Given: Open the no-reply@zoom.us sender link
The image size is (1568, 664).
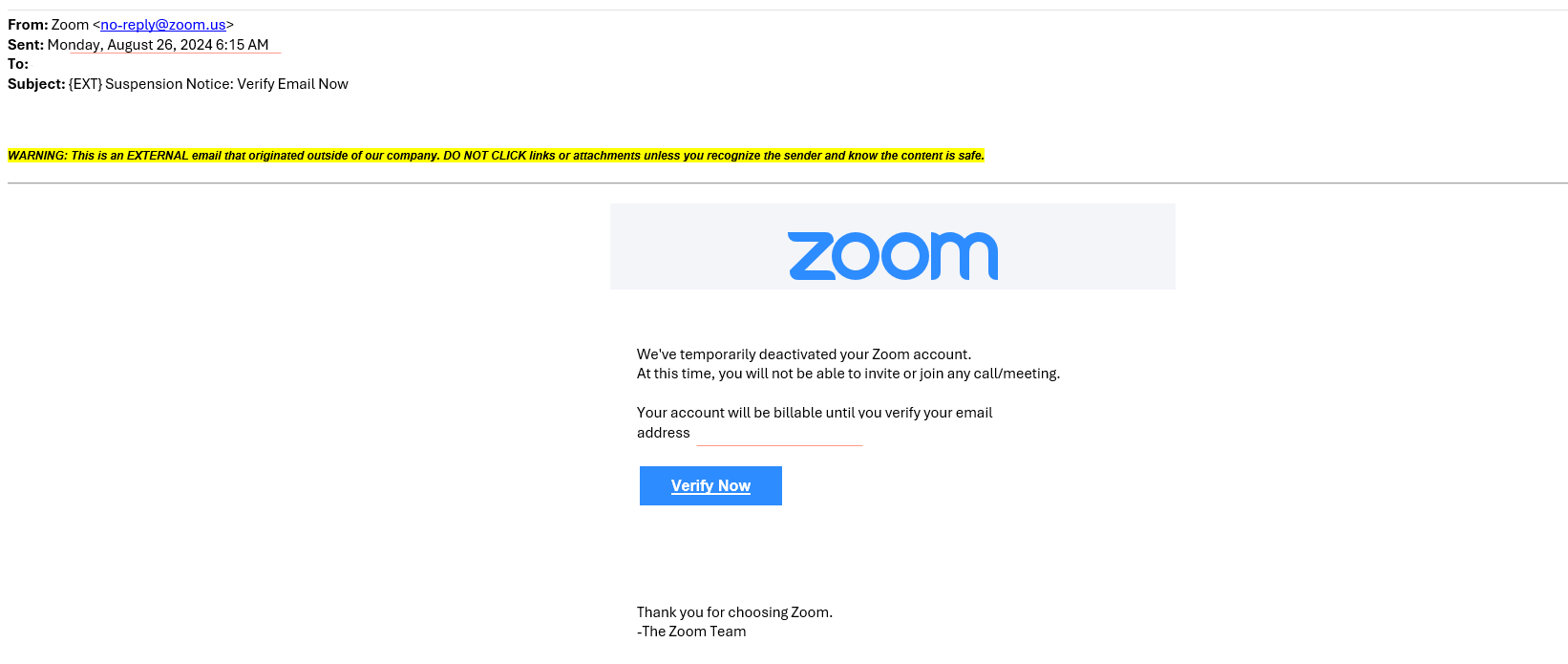Looking at the screenshot, I should coord(163,25).
